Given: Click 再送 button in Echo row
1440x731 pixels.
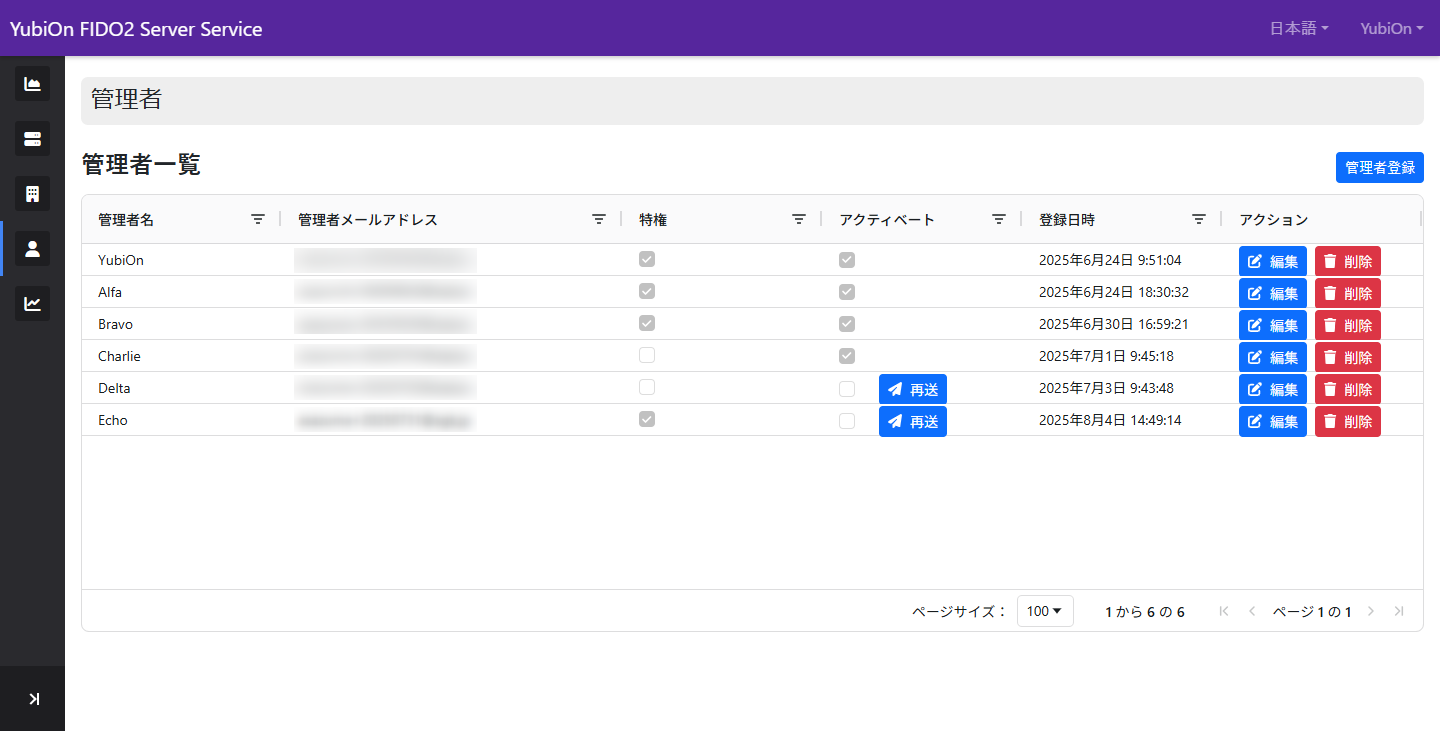Looking at the screenshot, I should coord(913,422).
